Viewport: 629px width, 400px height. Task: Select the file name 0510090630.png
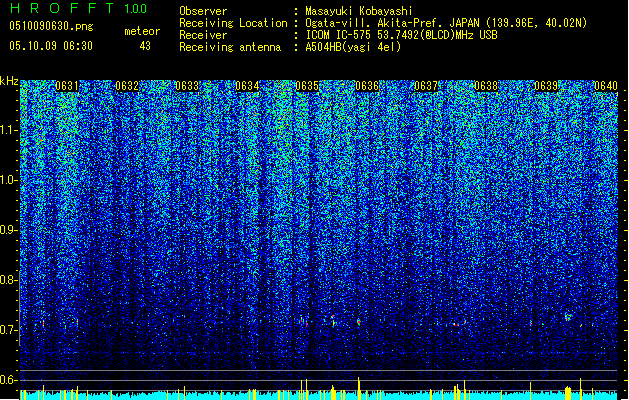click(51, 26)
